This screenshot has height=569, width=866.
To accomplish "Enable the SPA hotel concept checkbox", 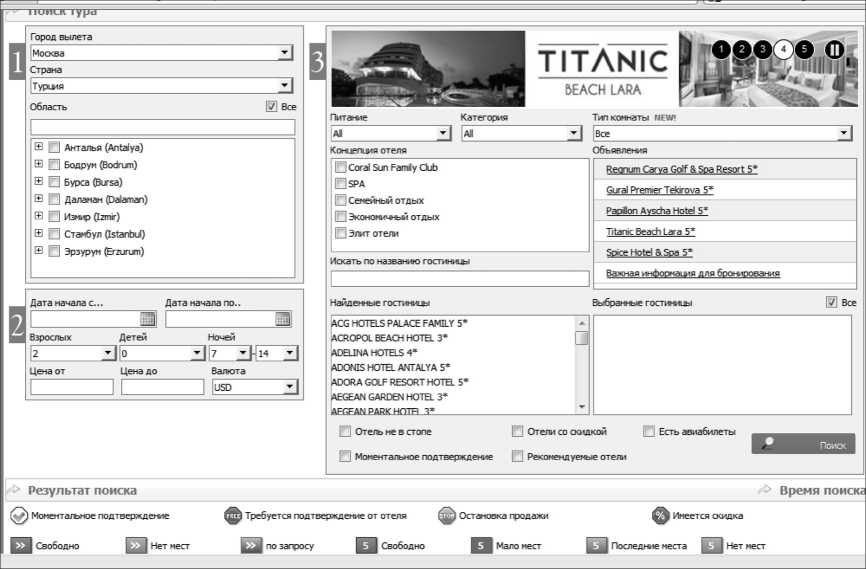I will point(341,184).
